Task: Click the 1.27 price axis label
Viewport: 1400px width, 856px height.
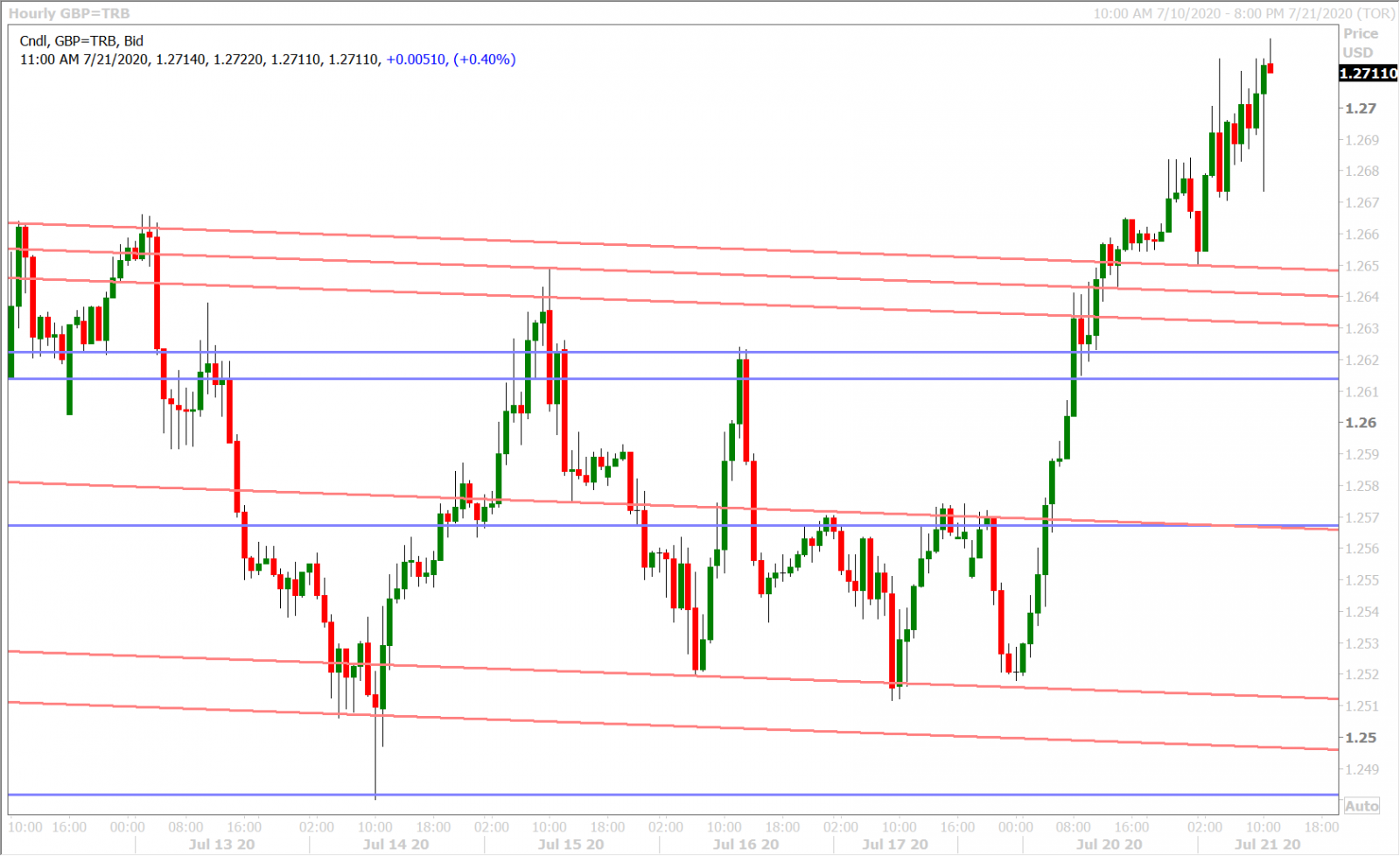Action: (1361, 109)
